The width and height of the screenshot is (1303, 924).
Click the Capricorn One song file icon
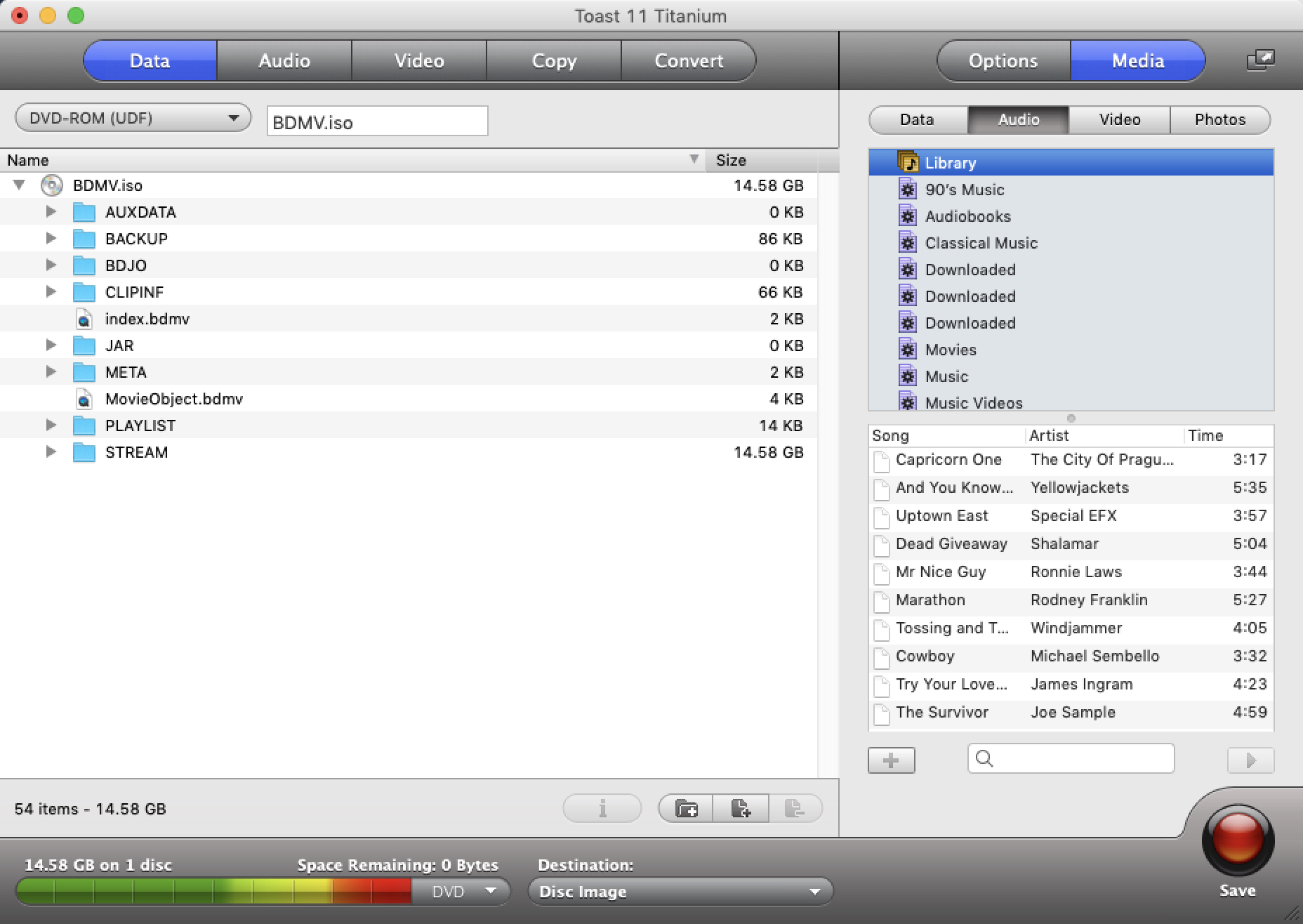pos(881,461)
